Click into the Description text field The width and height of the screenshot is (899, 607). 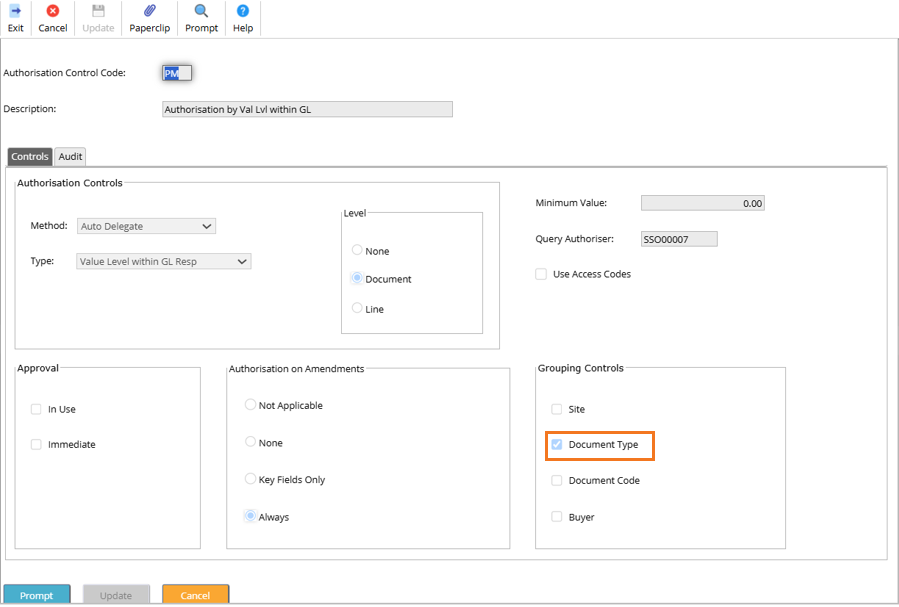point(307,110)
